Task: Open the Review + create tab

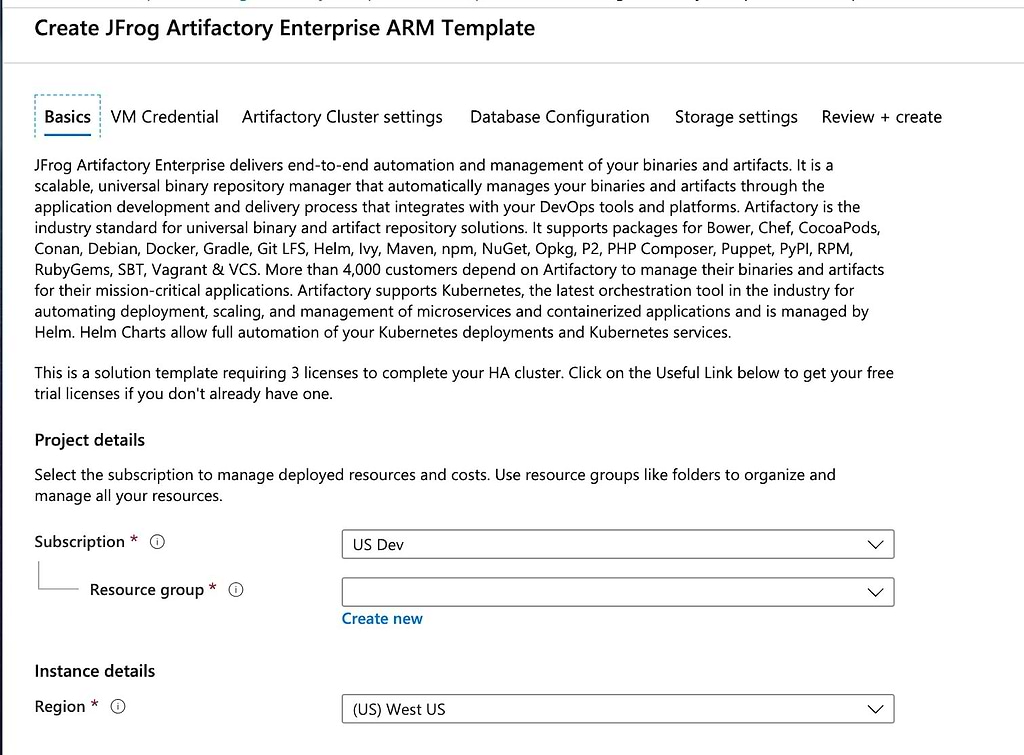Action: pyautogui.click(x=881, y=117)
